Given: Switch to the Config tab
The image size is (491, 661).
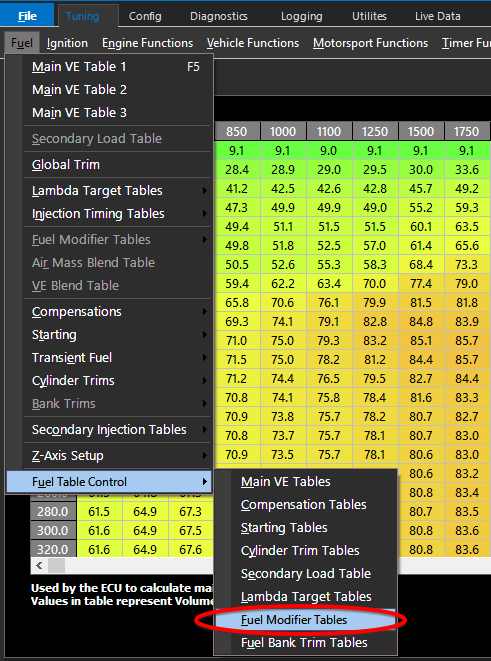Looking at the screenshot, I should (x=145, y=16).
